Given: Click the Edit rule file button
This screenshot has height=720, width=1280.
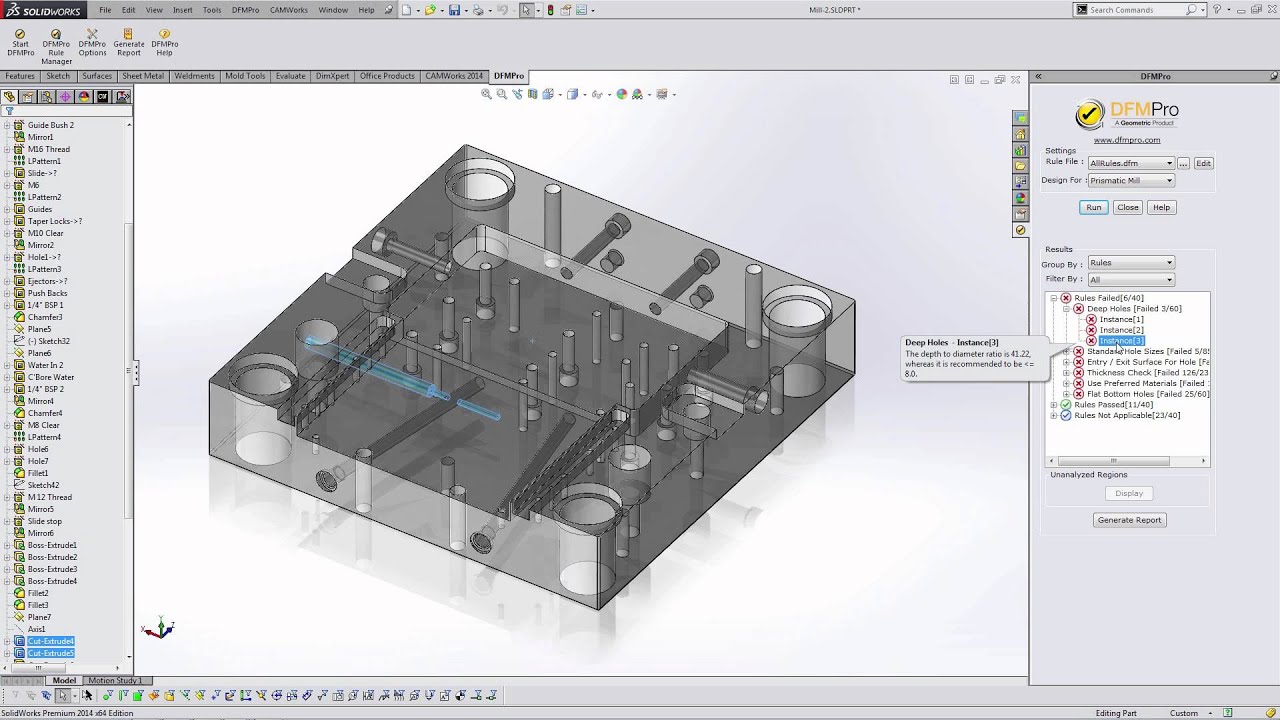Looking at the screenshot, I should (x=1203, y=163).
